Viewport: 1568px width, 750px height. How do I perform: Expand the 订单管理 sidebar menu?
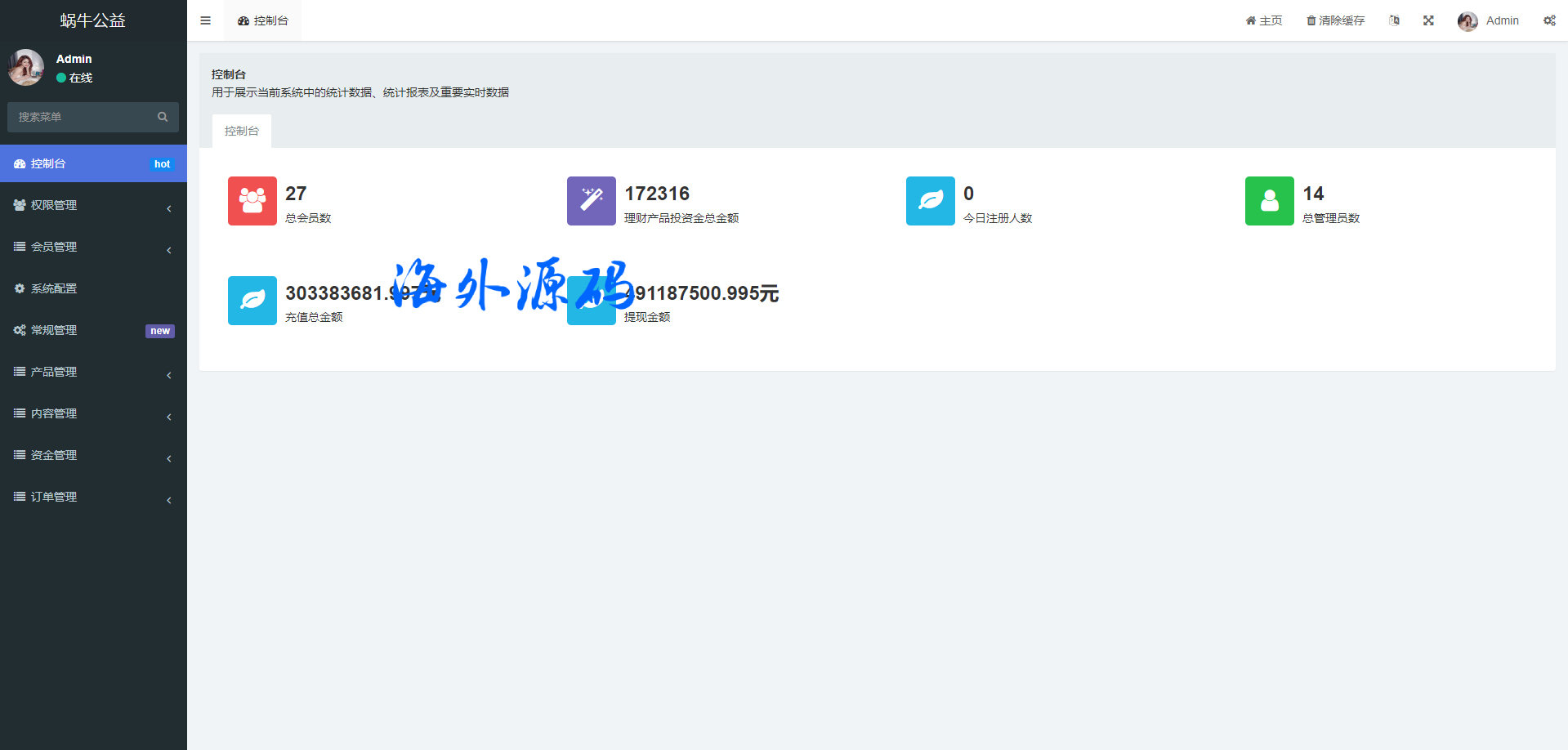[x=93, y=497]
